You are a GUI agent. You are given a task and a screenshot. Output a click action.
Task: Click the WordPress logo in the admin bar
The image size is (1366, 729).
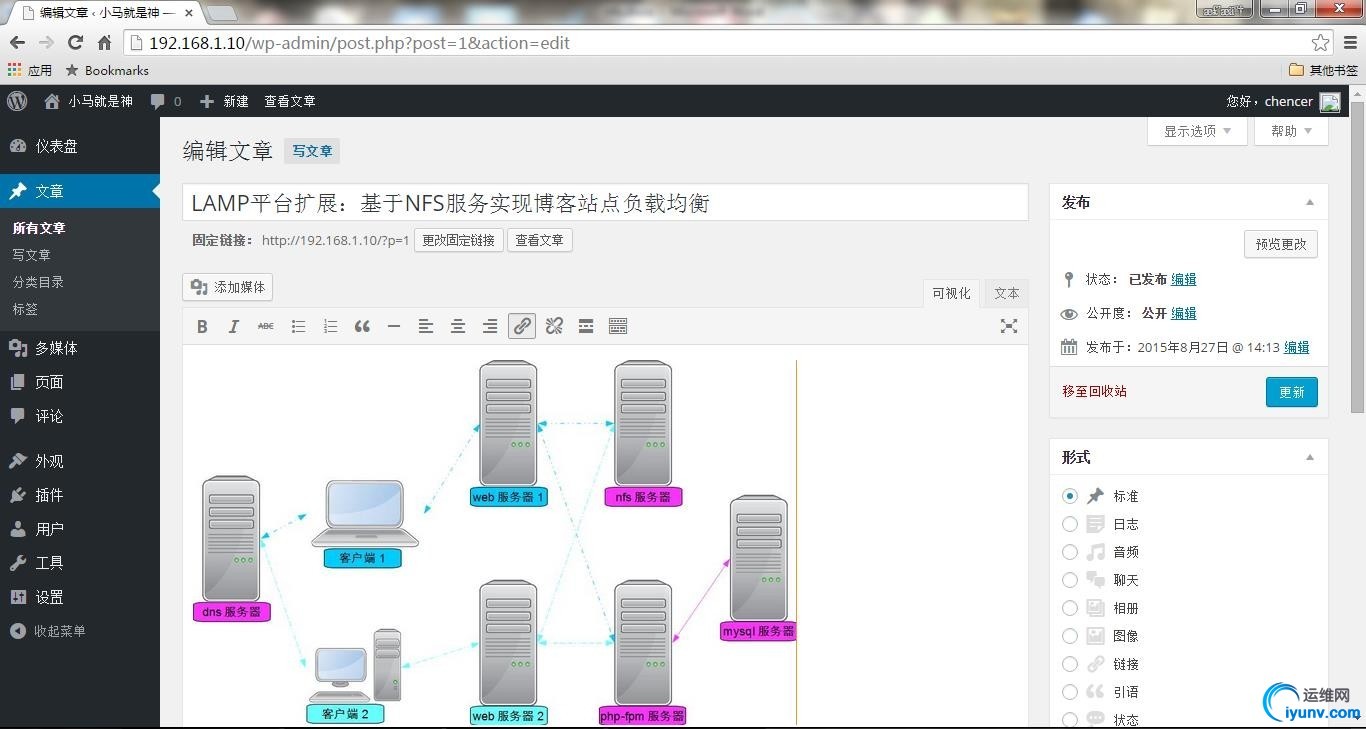point(17,101)
